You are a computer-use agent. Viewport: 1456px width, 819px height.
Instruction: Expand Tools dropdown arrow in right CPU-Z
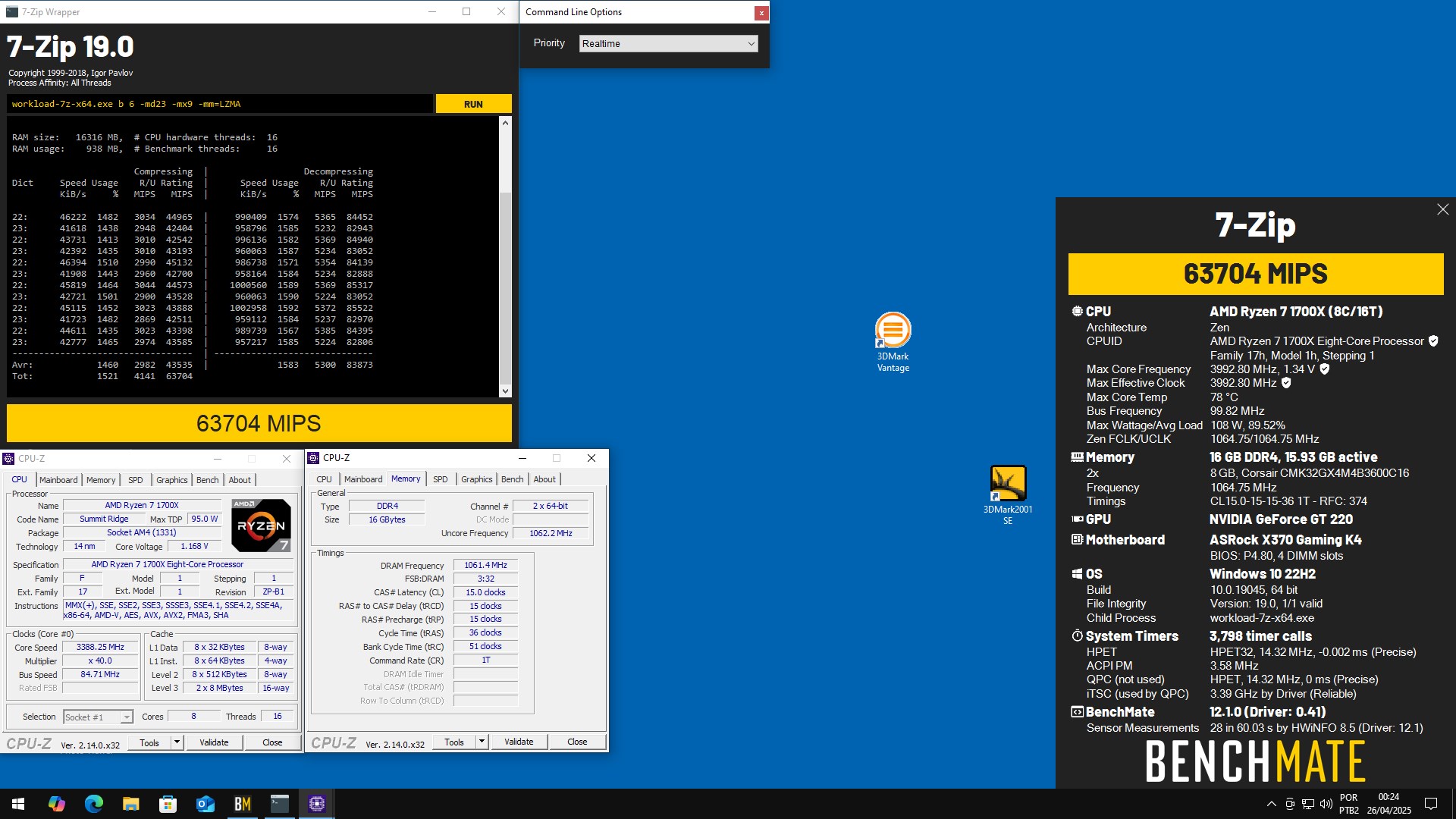click(x=482, y=742)
